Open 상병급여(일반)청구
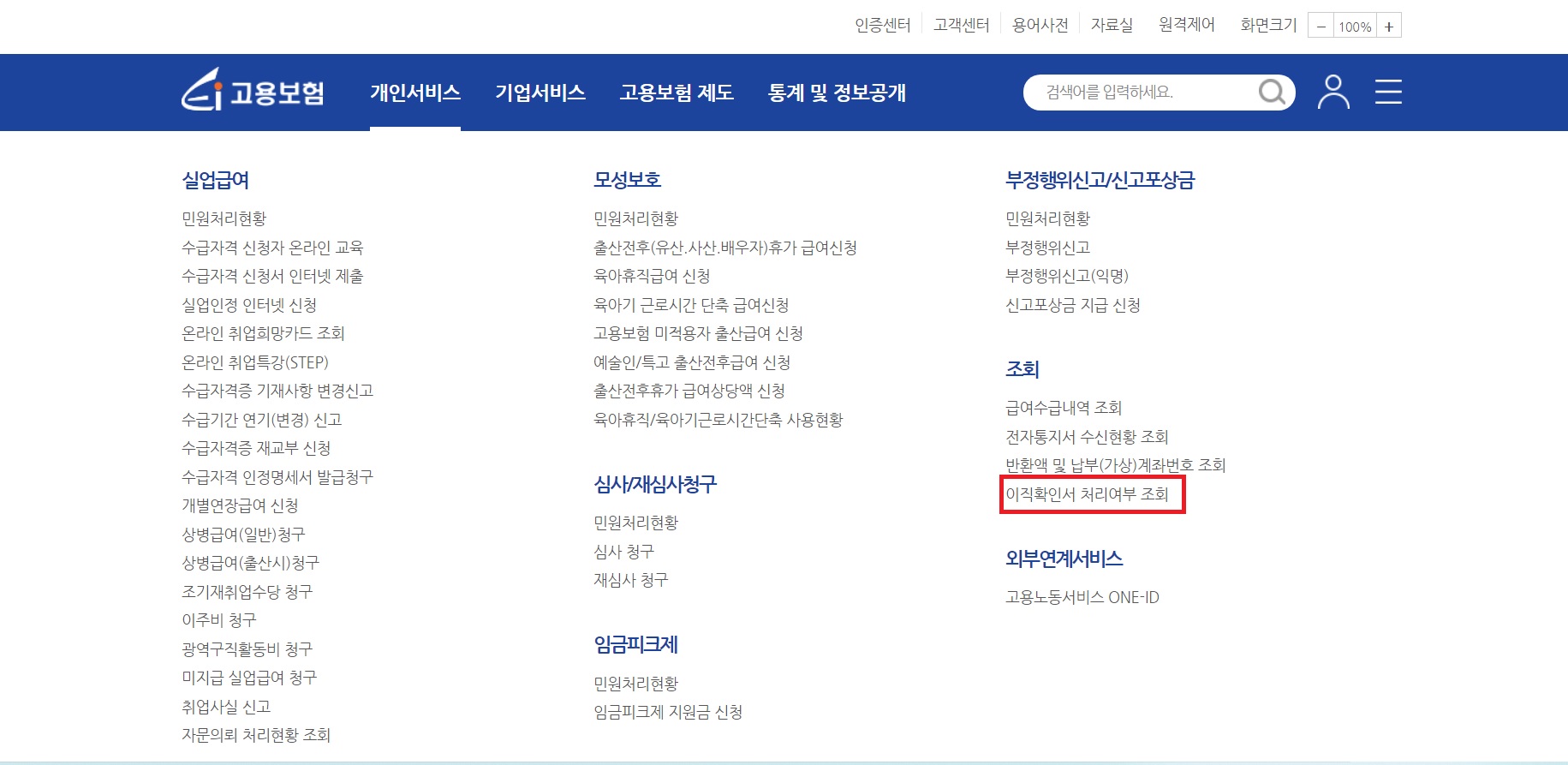This screenshot has width=1568, height=765. 243,535
